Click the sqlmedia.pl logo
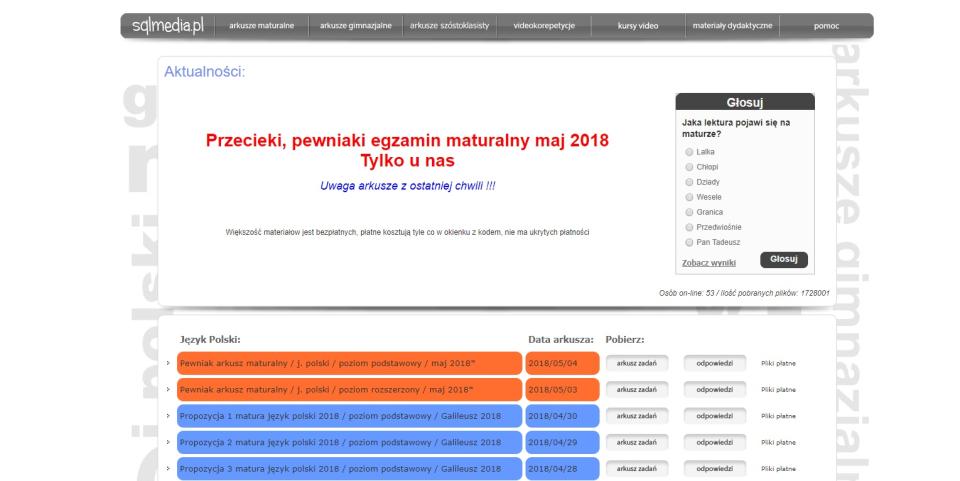 [161, 25]
